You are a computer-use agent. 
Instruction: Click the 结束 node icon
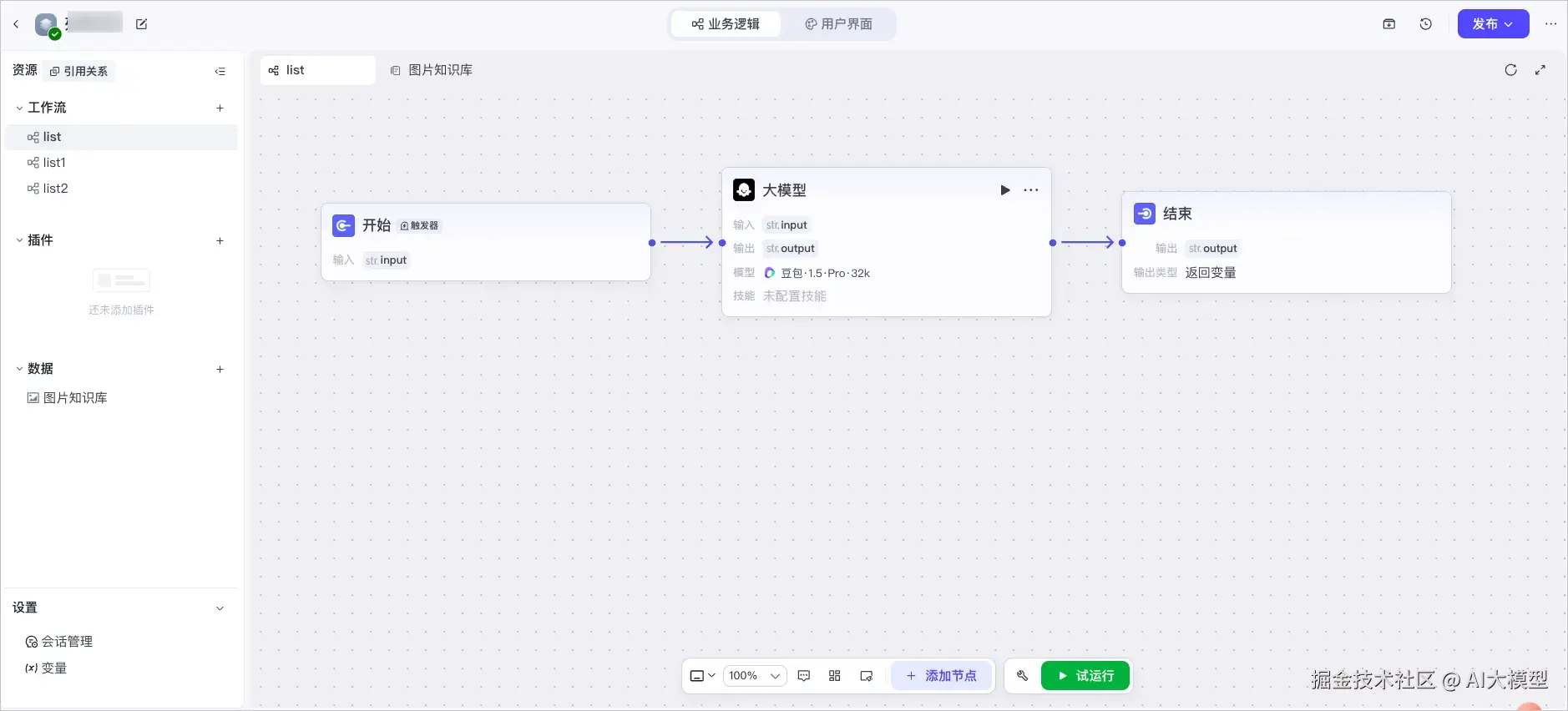(1145, 214)
